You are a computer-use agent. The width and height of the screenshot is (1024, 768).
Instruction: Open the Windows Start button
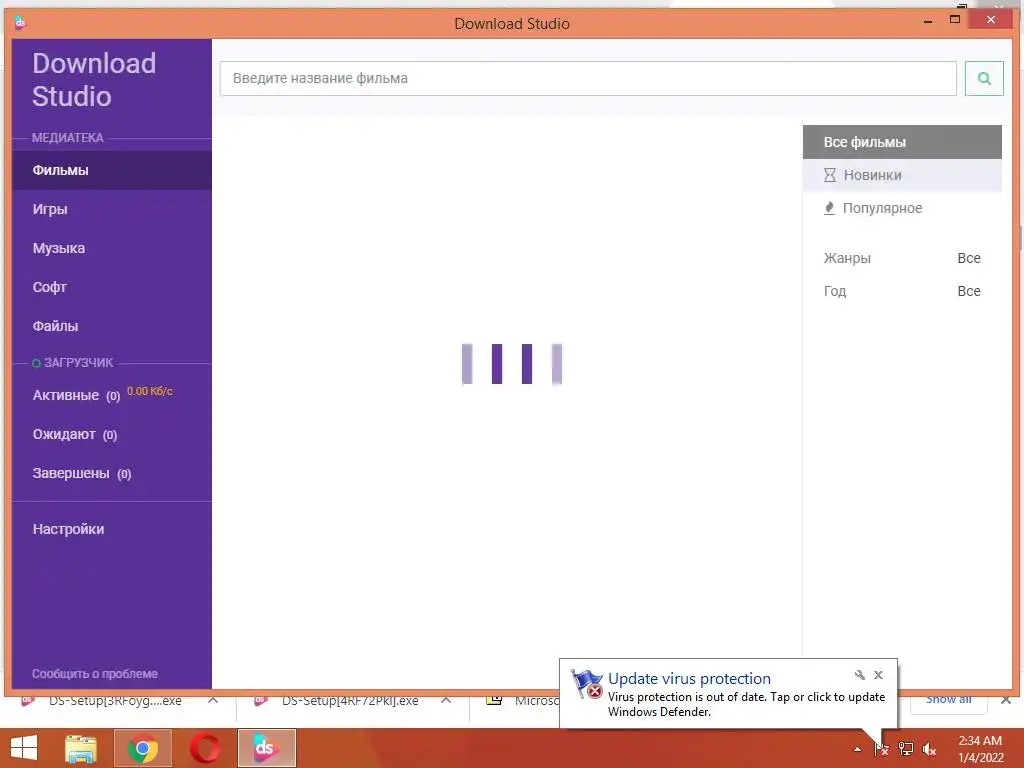click(x=24, y=748)
